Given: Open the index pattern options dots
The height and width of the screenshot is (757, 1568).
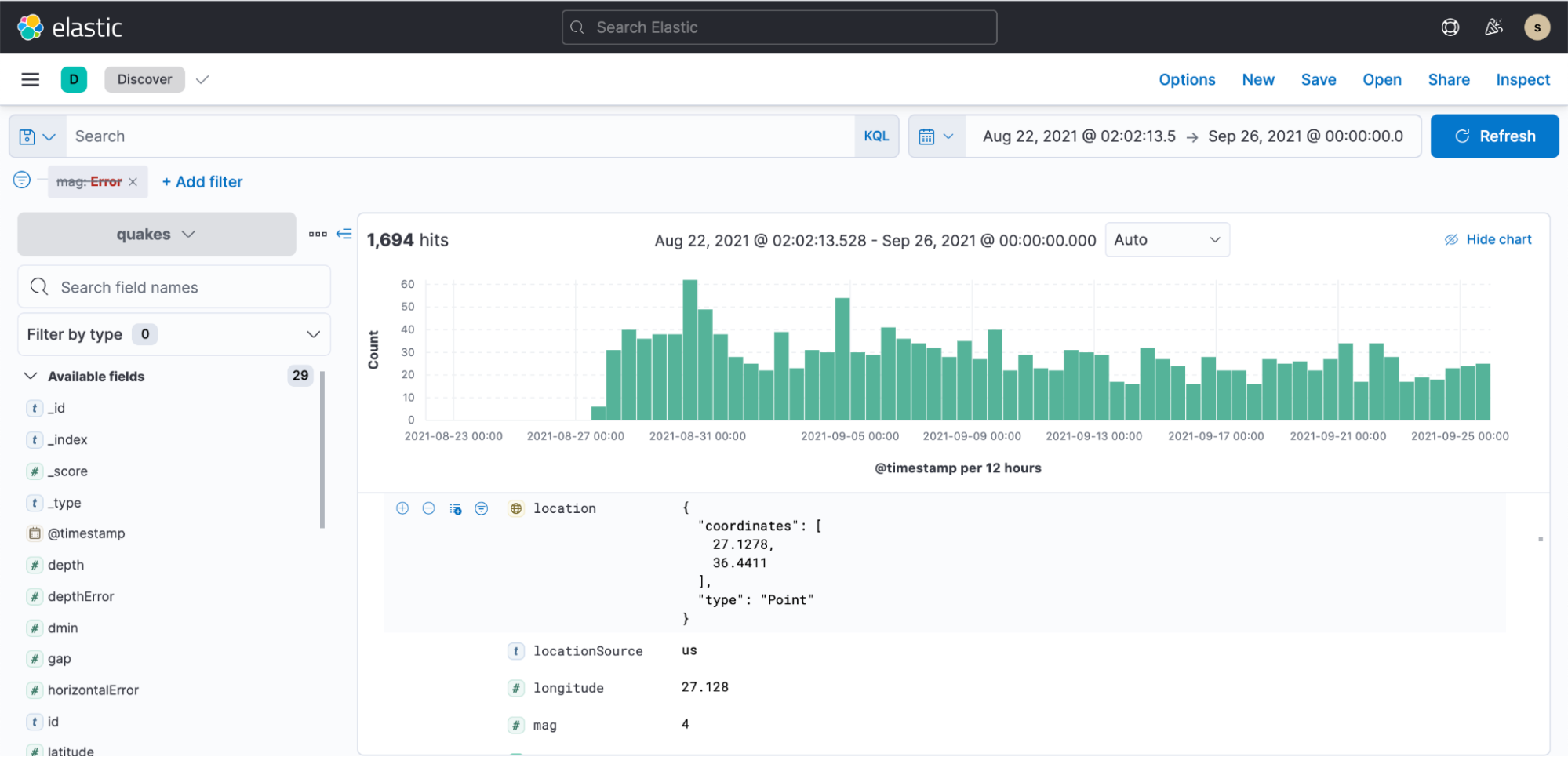Looking at the screenshot, I should 318,234.
